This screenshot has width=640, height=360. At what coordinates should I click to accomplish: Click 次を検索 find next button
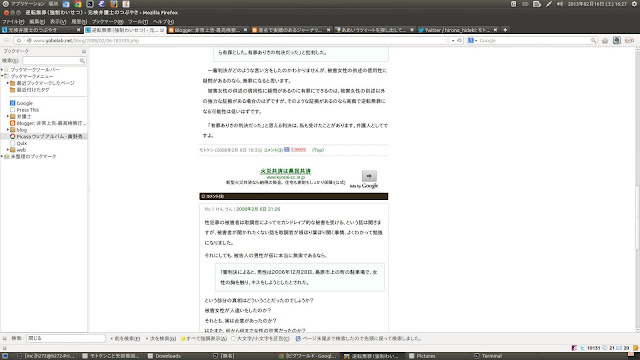click(x=161, y=338)
